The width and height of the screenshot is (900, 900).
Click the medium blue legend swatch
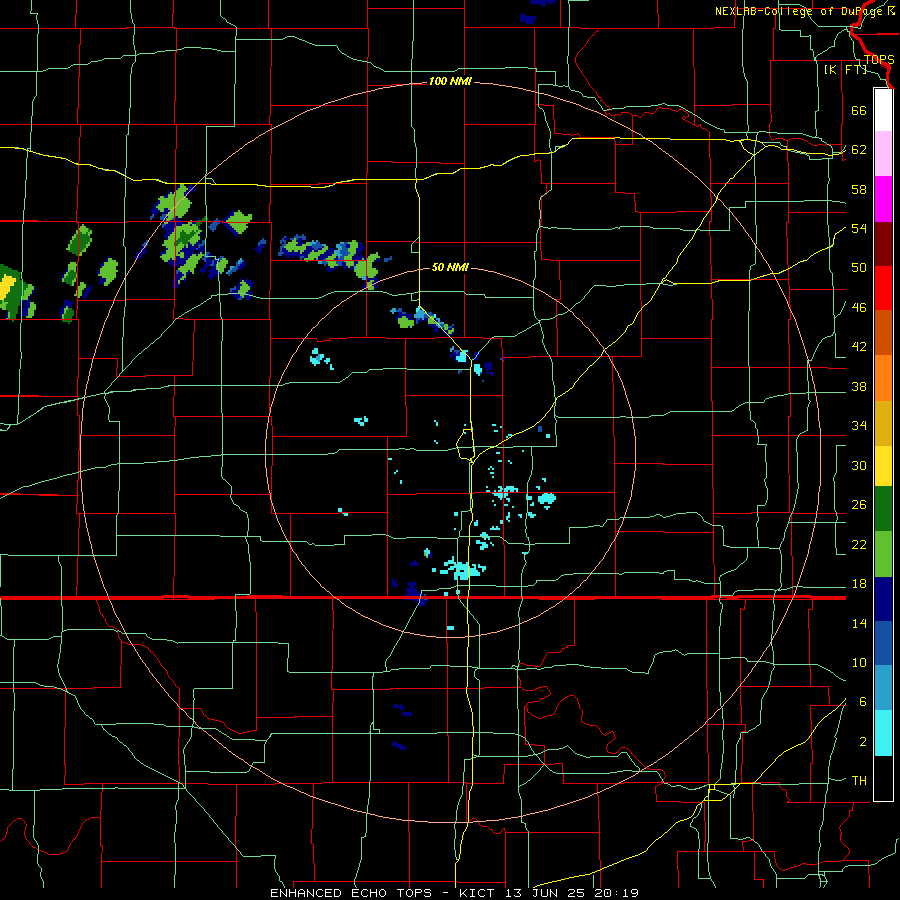pos(883,644)
